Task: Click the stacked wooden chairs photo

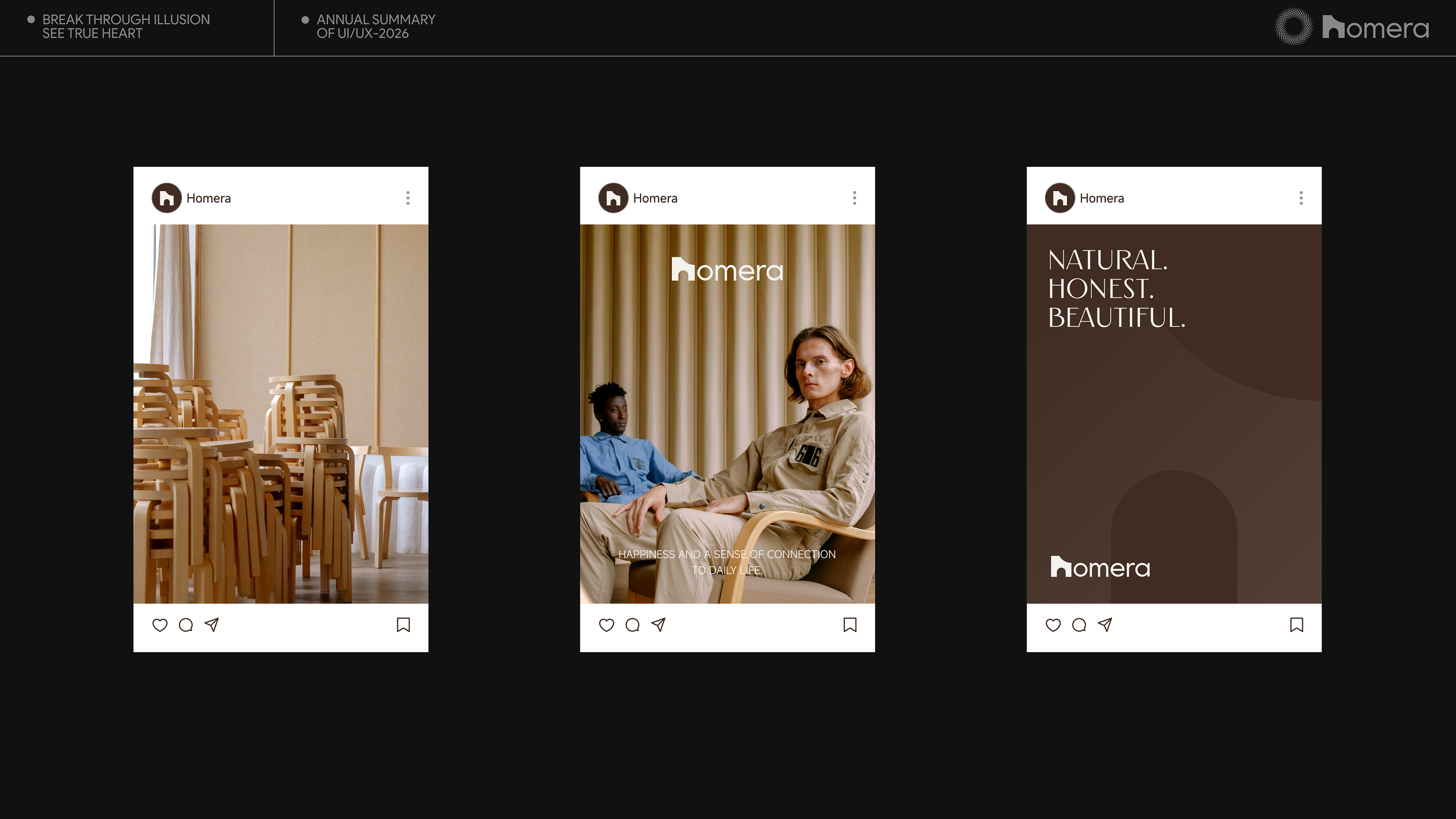Action: (281, 414)
